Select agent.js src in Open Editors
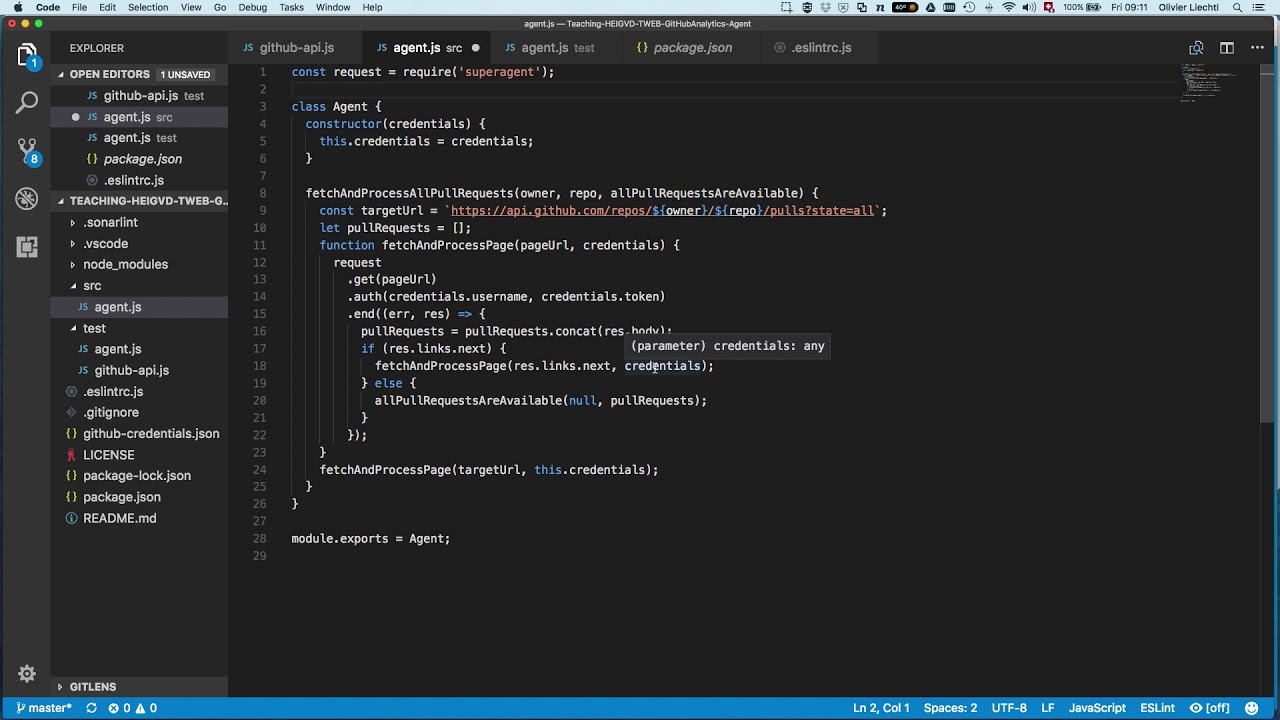The width and height of the screenshot is (1280, 720). point(140,117)
